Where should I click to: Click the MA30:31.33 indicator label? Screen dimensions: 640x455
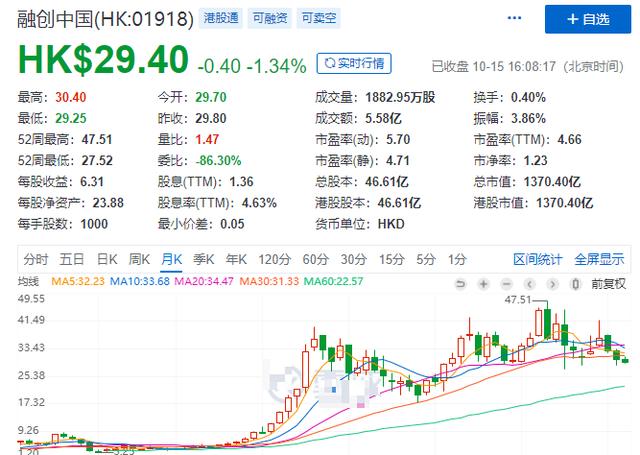pos(269,282)
